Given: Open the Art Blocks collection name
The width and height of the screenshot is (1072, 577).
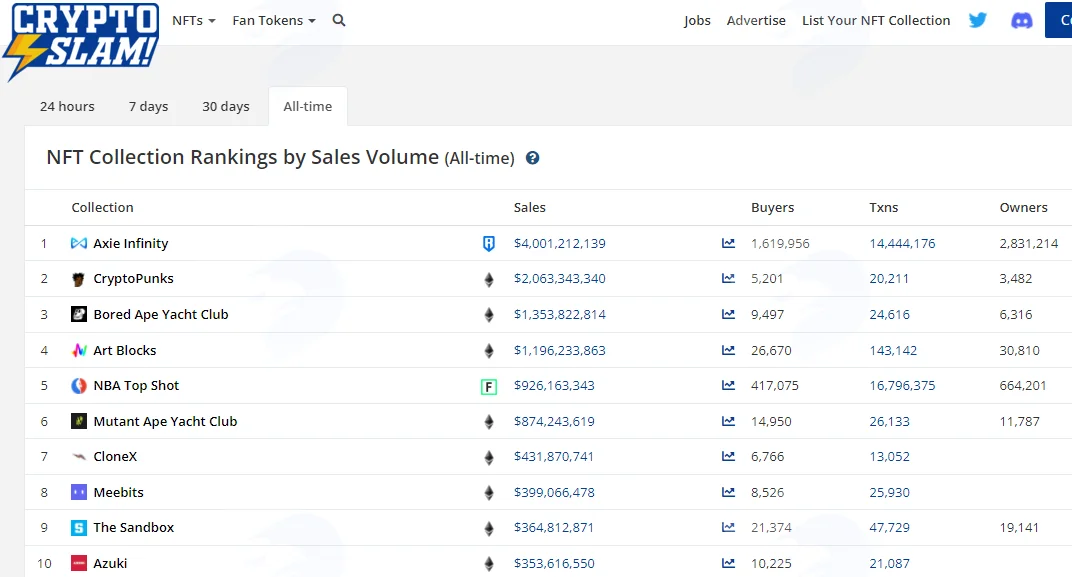Looking at the screenshot, I should (124, 350).
